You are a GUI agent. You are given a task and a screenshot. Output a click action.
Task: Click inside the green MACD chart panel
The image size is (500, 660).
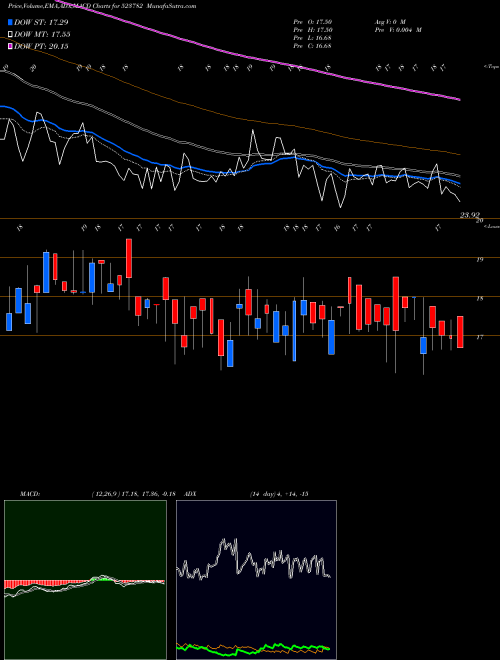tap(85, 580)
